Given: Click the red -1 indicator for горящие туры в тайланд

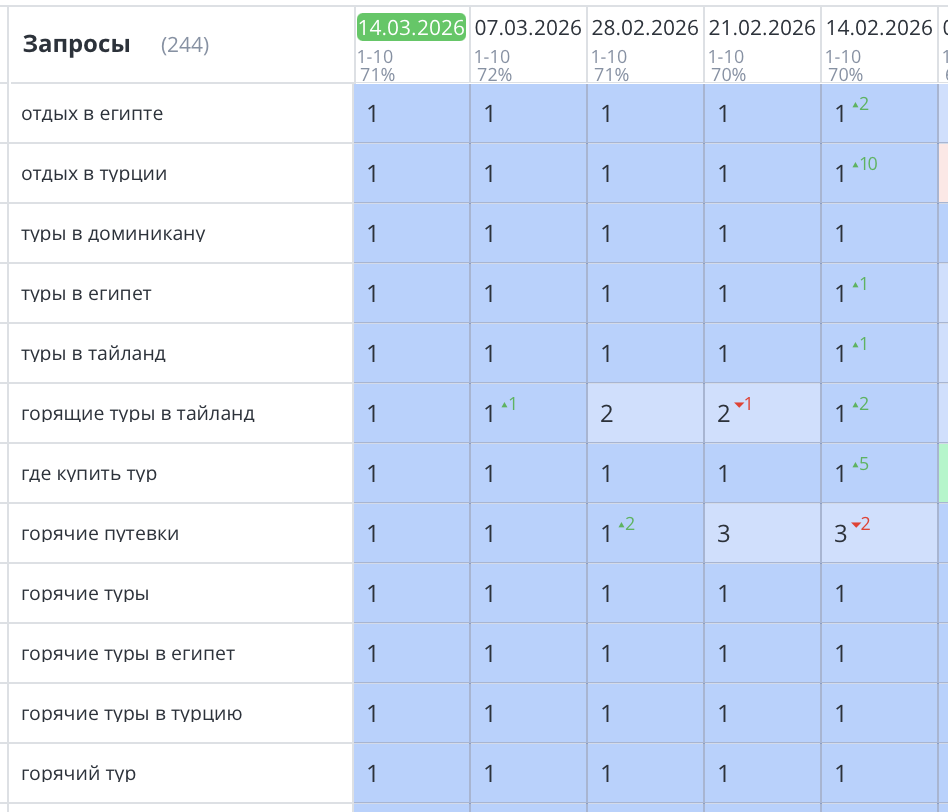Looking at the screenshot, I should [743, 404].
